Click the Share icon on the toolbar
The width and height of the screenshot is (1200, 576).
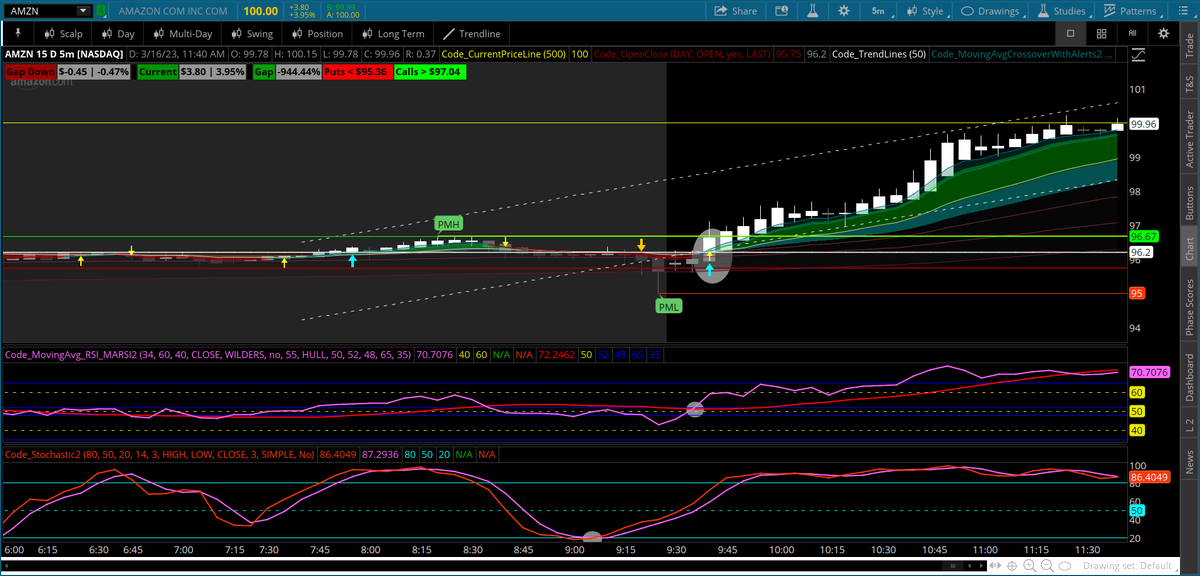pos(735,11)
